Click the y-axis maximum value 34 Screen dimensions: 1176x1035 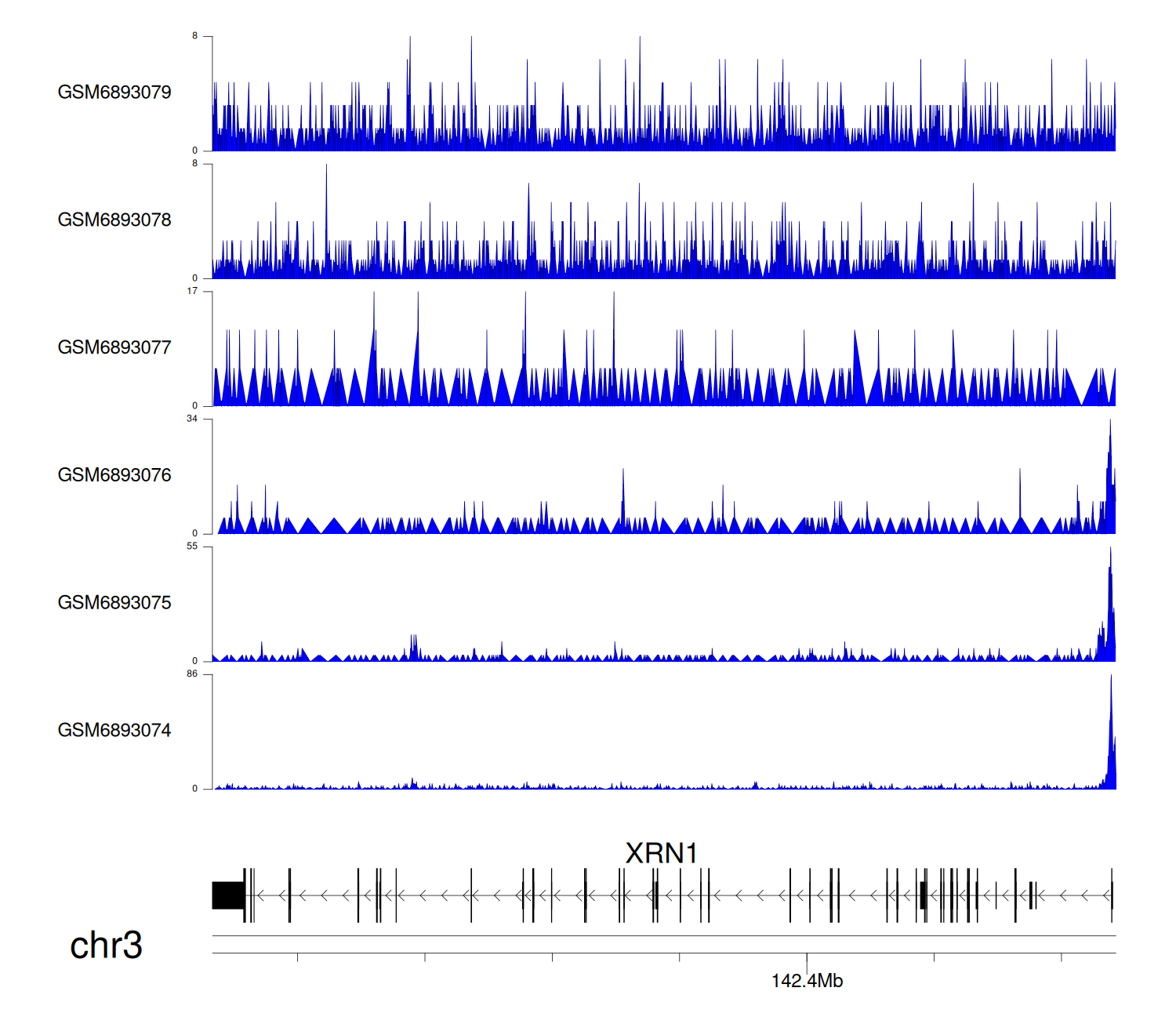192,419
